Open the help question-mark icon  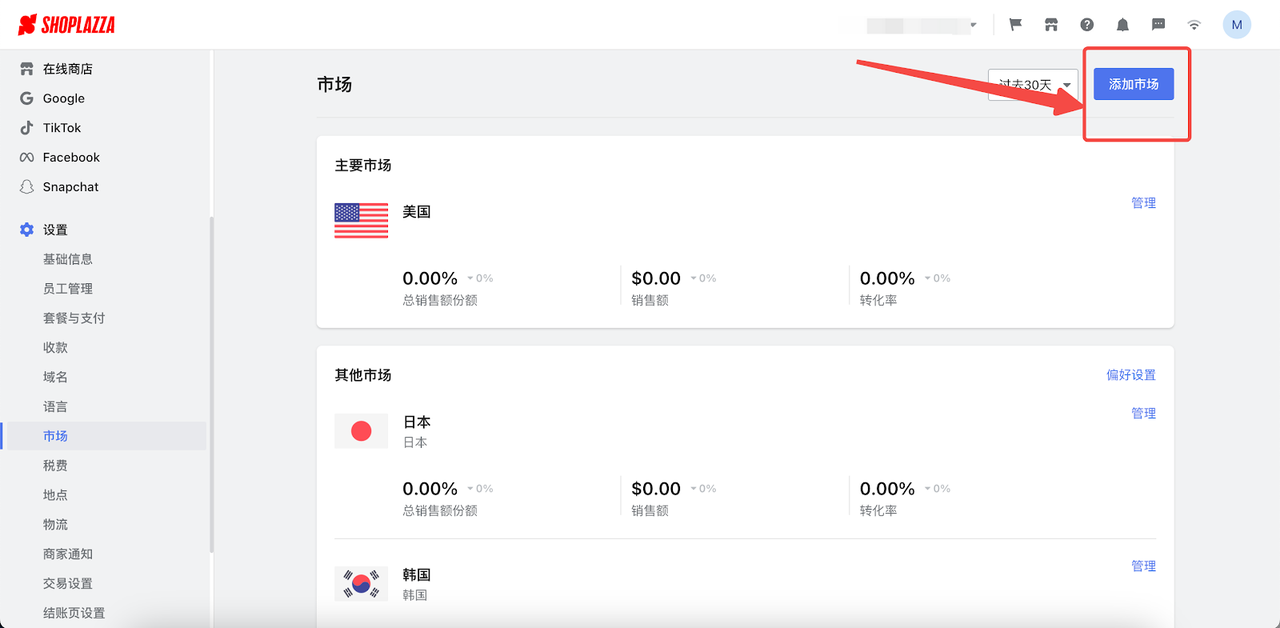point(1086,24)
